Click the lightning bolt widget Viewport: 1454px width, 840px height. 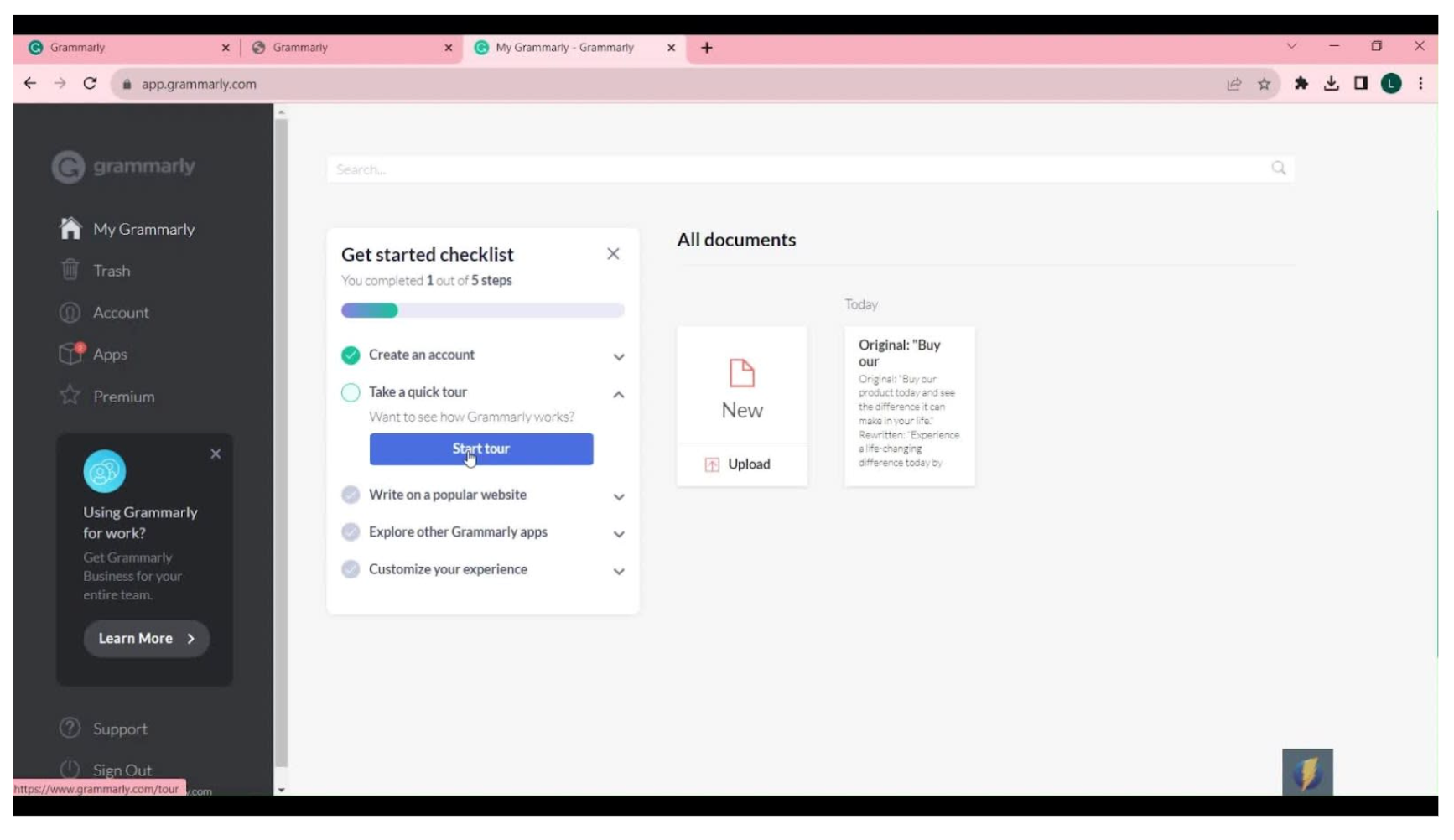click(x=1307, y=772)
